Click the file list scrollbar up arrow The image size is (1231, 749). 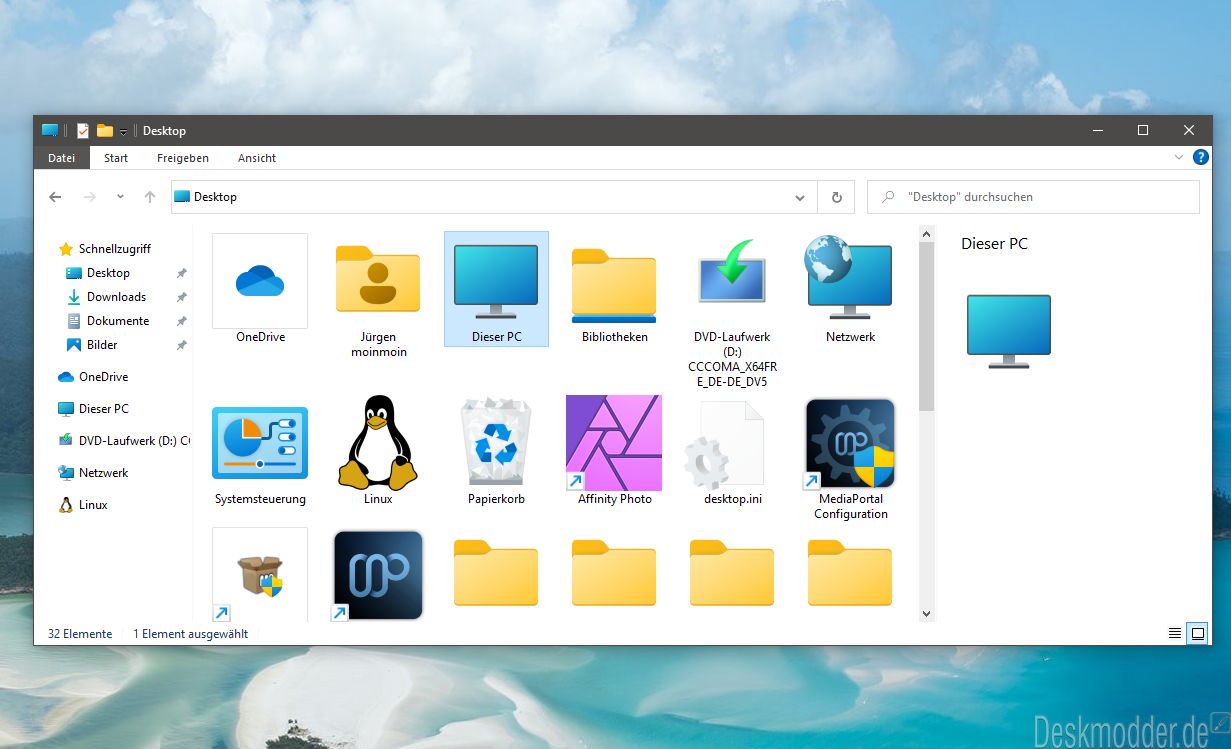coord(926,234)
